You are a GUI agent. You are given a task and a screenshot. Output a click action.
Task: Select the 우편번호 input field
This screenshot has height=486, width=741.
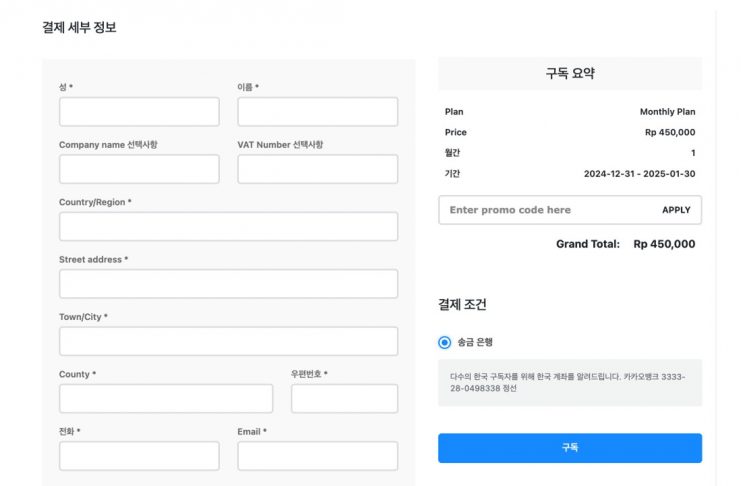pos(344,398)
